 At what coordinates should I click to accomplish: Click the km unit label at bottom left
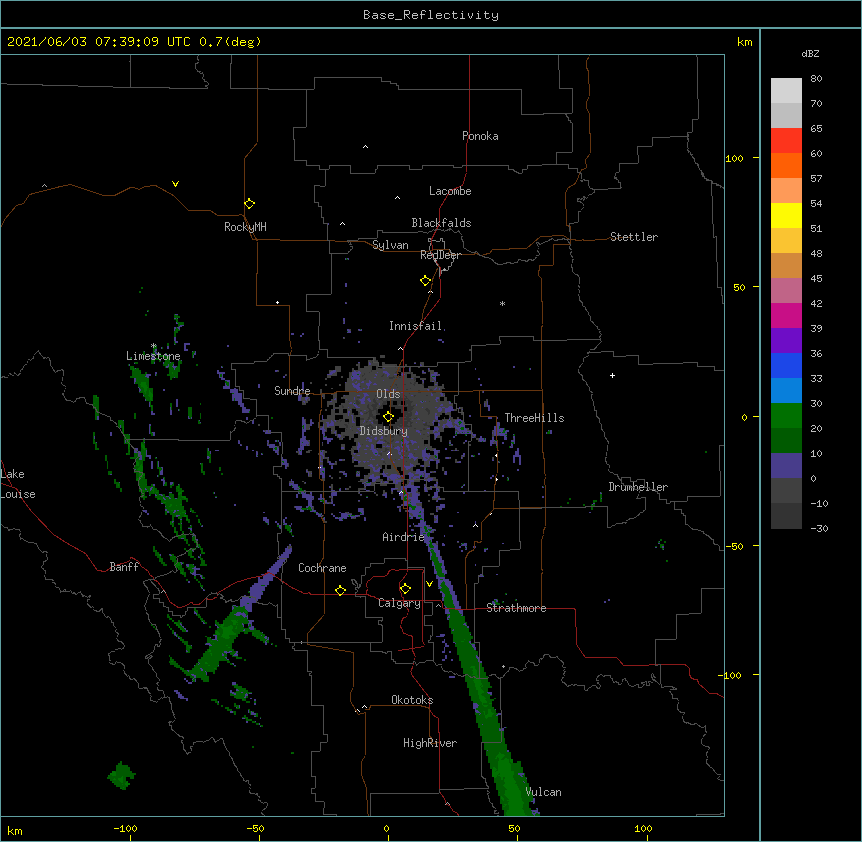tap(15, 831)
